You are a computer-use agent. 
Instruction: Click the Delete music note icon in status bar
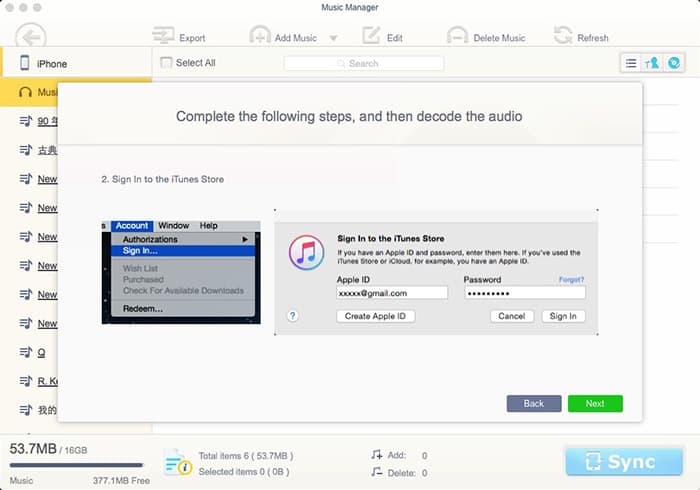(377, 472)
